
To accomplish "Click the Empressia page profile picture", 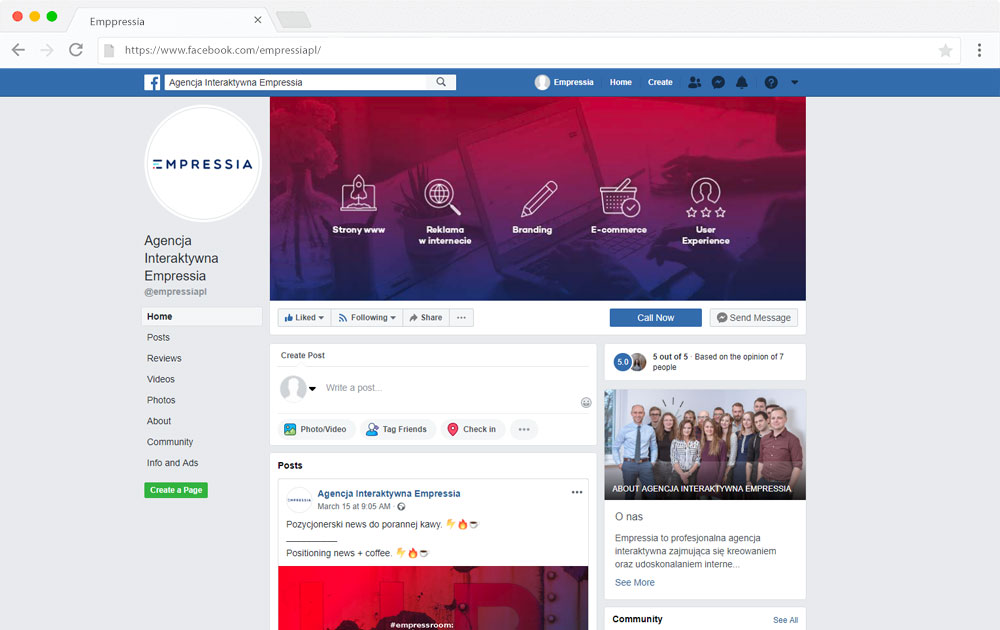I will click(203, 164).
